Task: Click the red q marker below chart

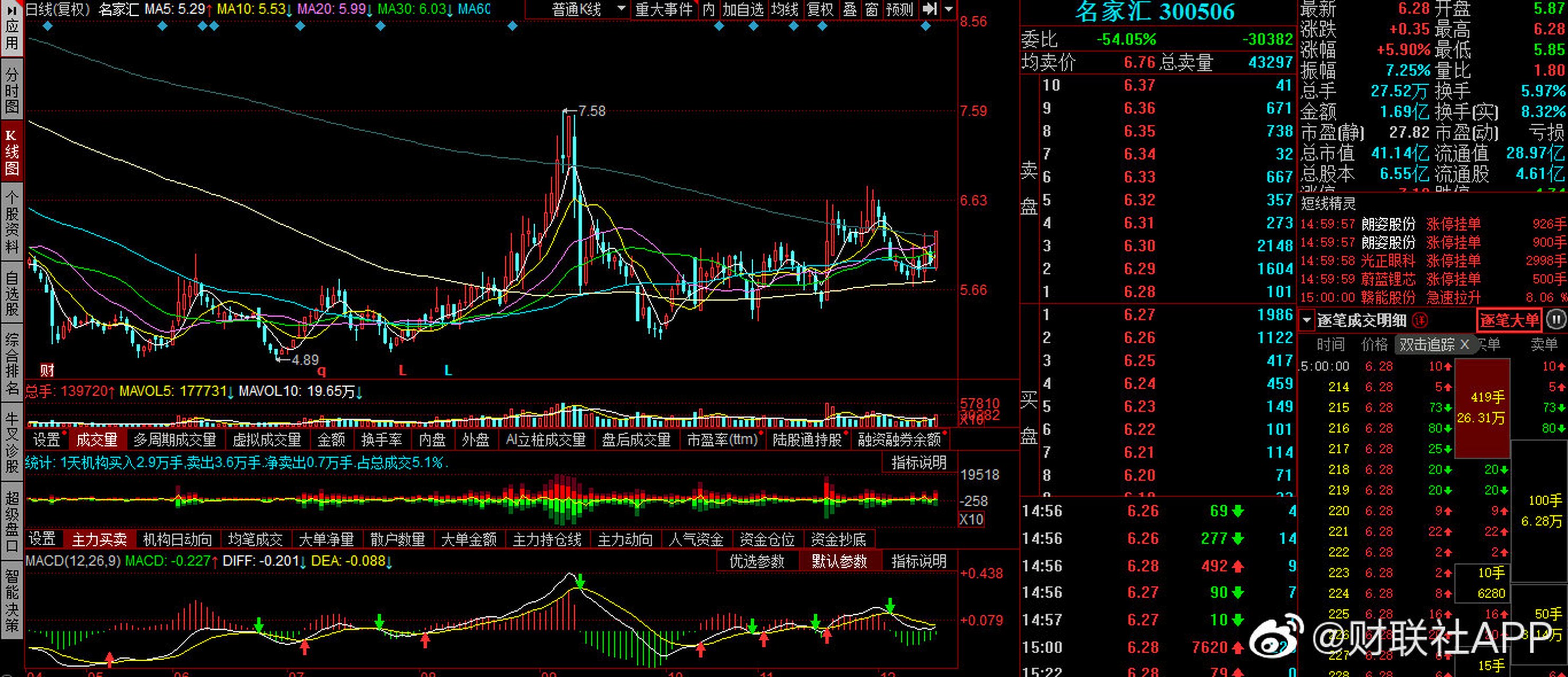Action: pos(322,370)
